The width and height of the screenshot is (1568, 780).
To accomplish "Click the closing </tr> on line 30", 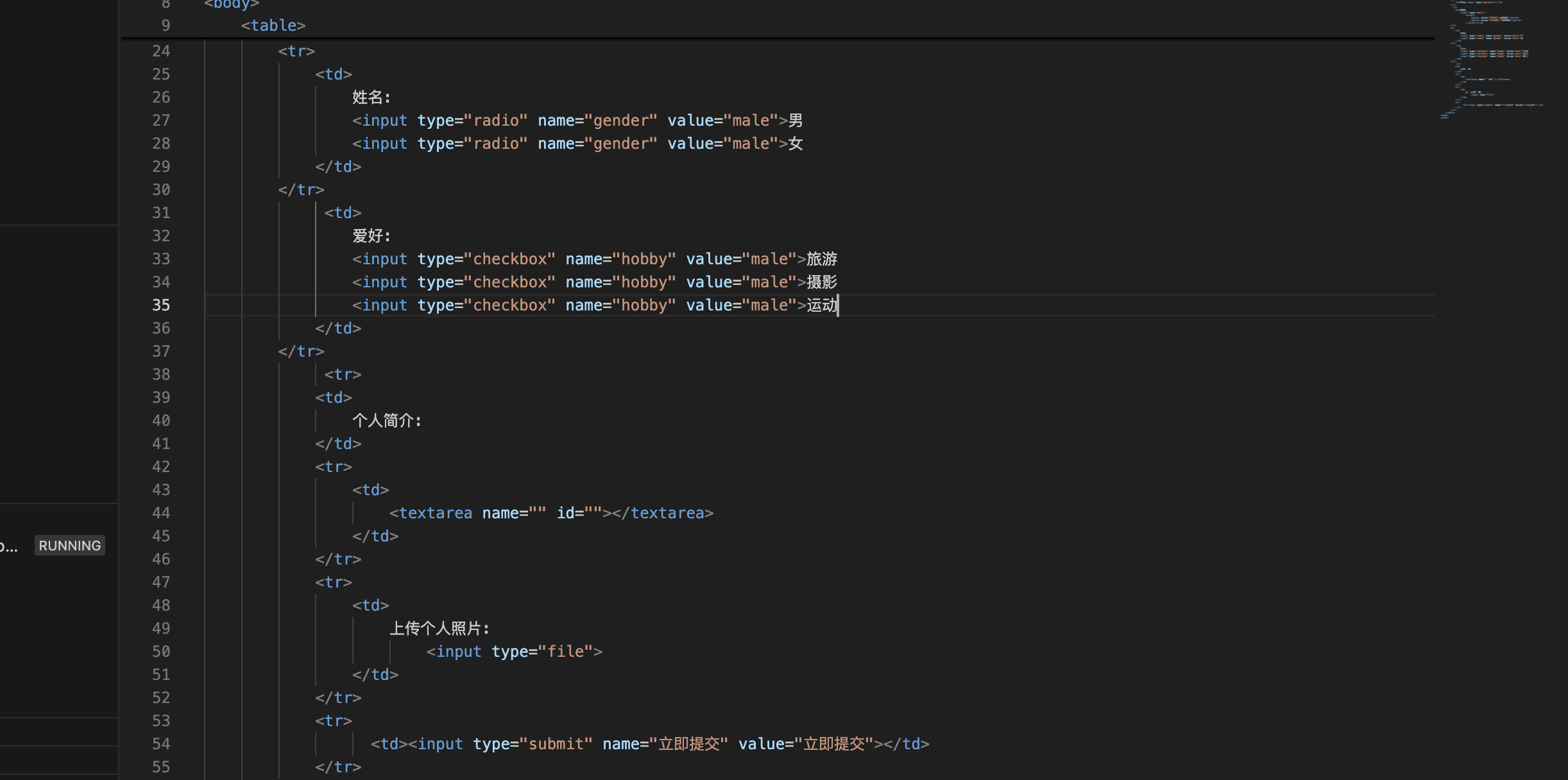I will (x=301, y=189).
